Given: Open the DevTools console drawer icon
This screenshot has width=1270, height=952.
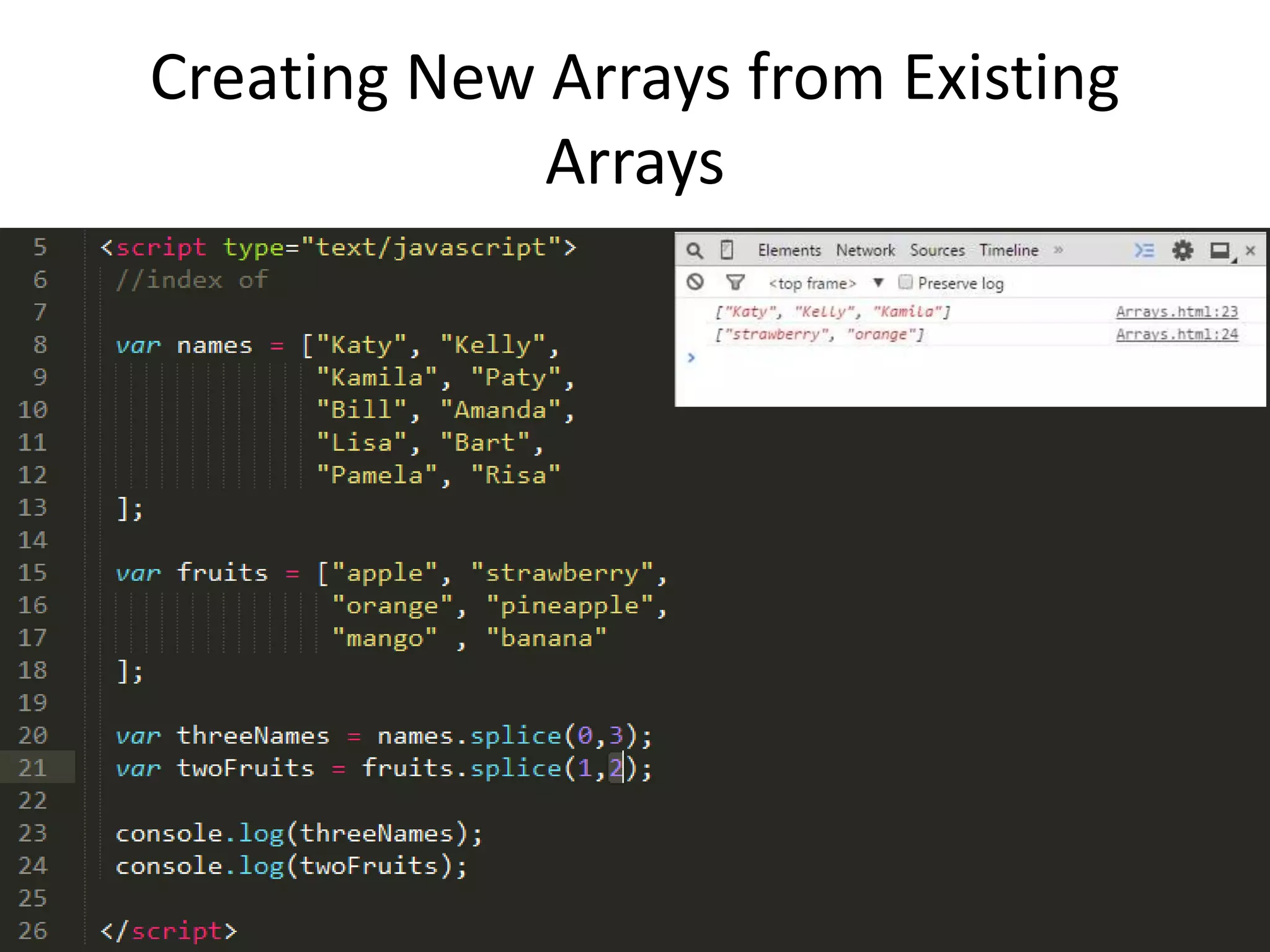Looking at the screenshot, I should [1144, 250].
